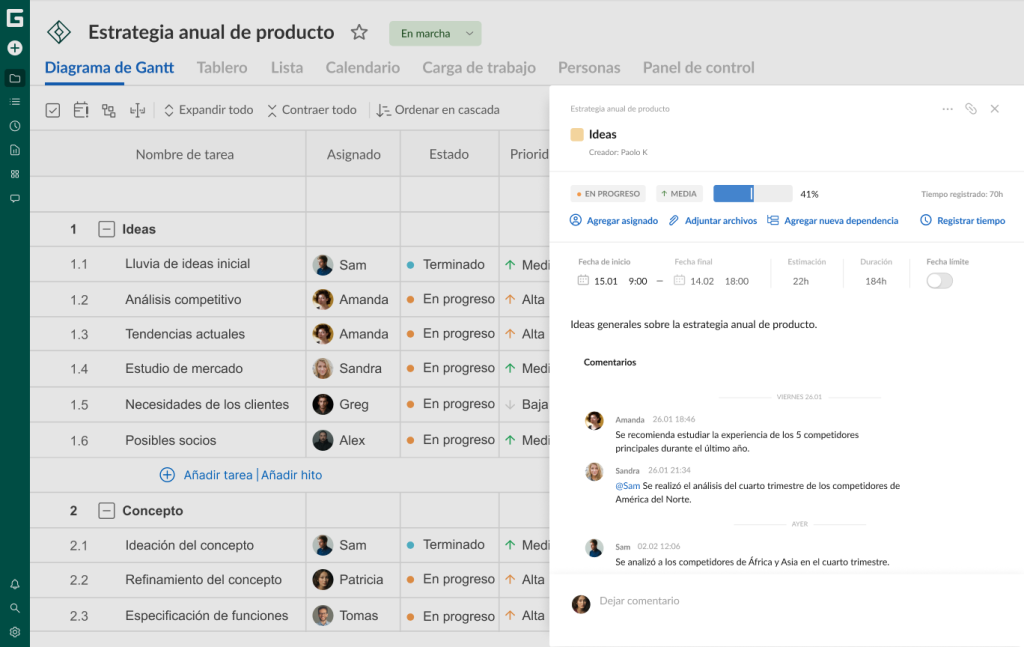
Task: Adjust the 41% progress bar
Action: (752, 194)
